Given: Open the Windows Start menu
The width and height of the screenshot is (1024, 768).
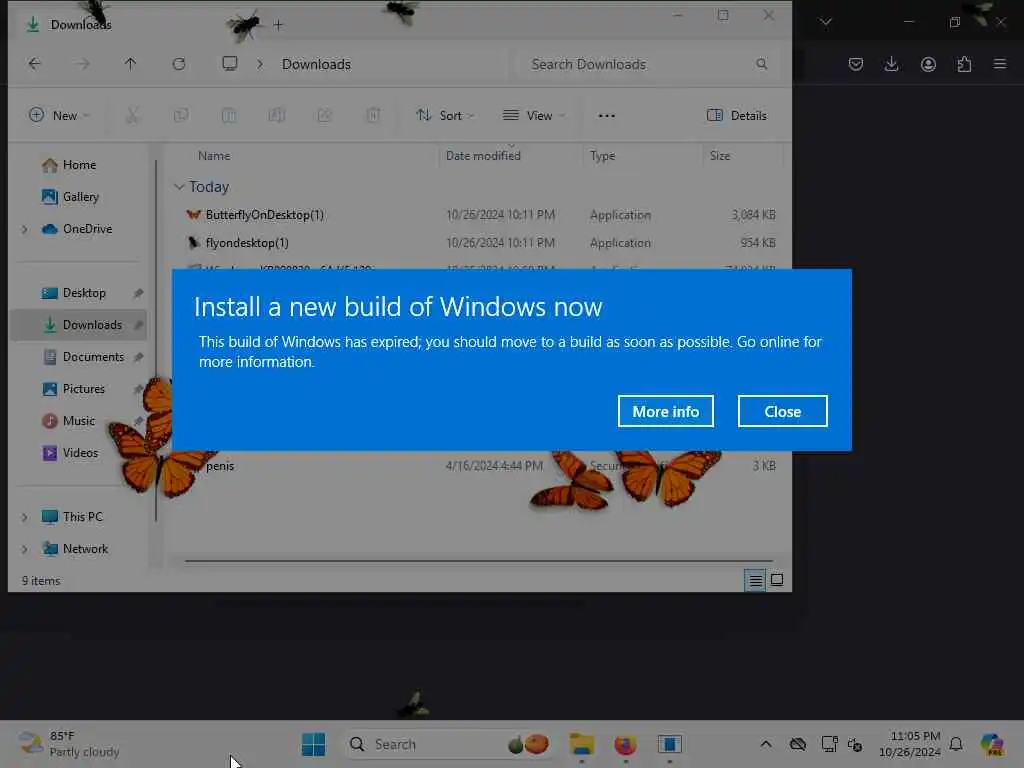Looking at the screenshot, I should click(313, 744).
